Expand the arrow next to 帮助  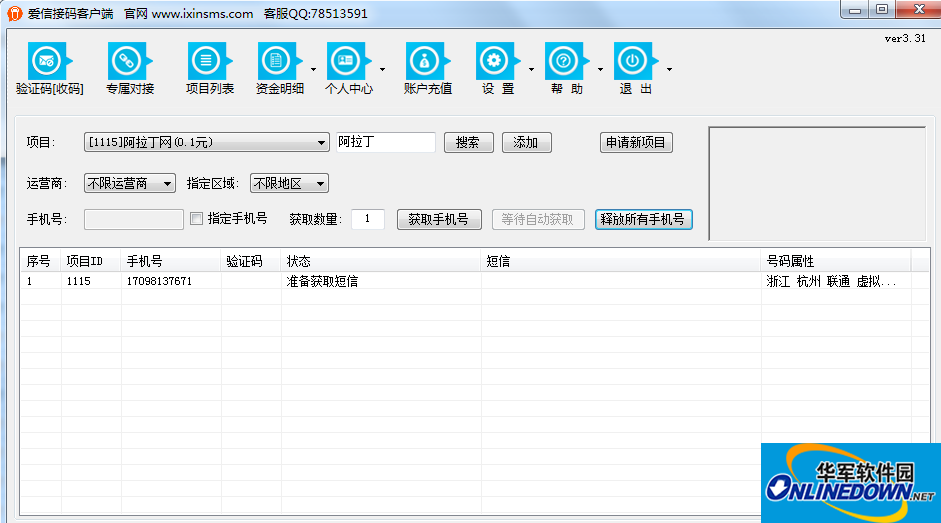pyautogui.click(x=600, y=70)
